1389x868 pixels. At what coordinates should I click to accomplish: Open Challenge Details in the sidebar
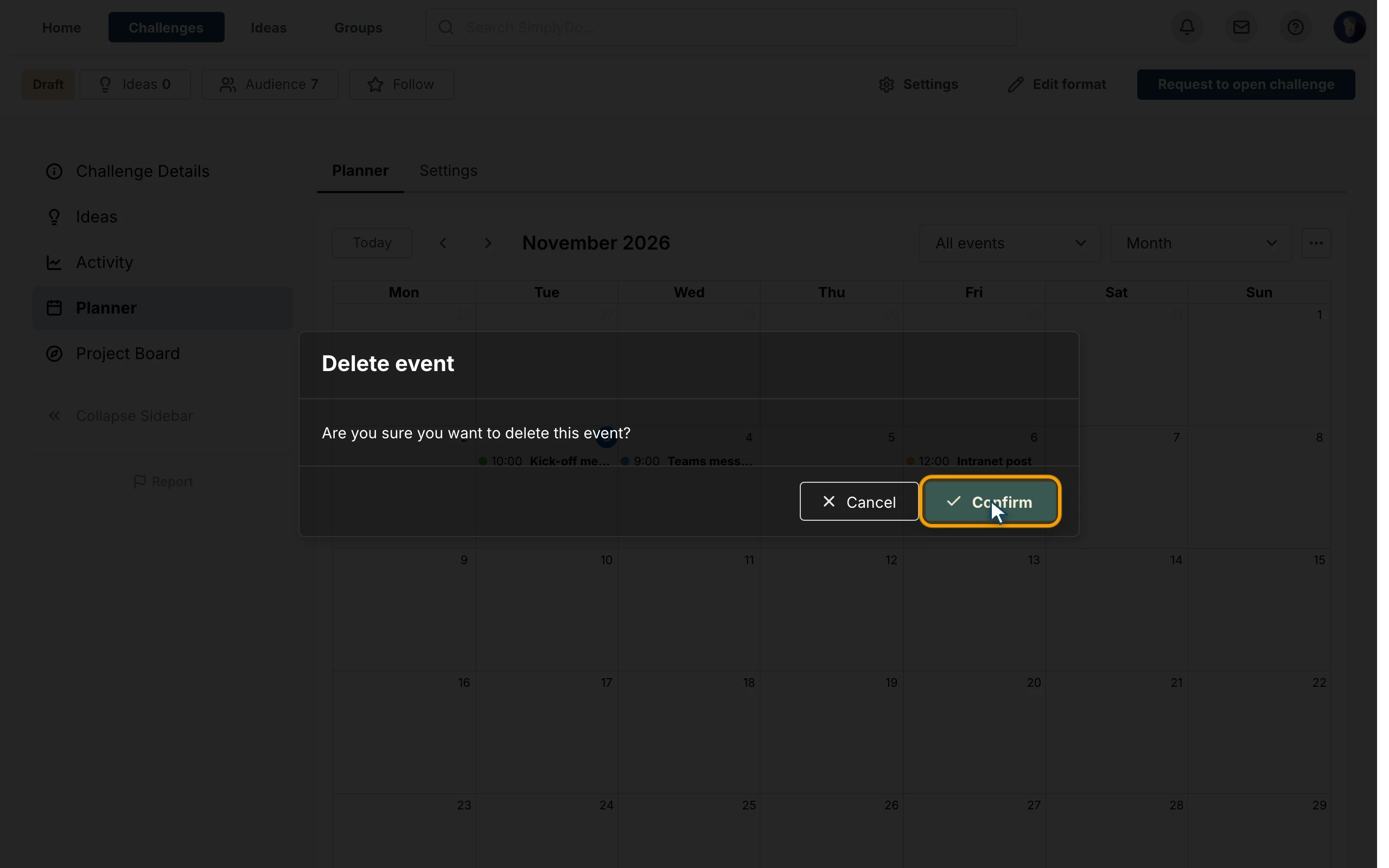tap(163, 171)
